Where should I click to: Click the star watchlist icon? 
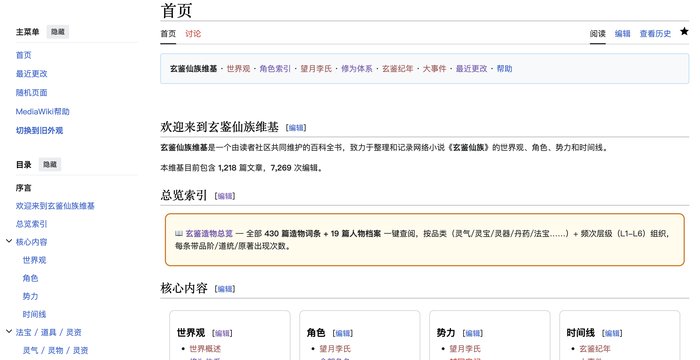684,31
